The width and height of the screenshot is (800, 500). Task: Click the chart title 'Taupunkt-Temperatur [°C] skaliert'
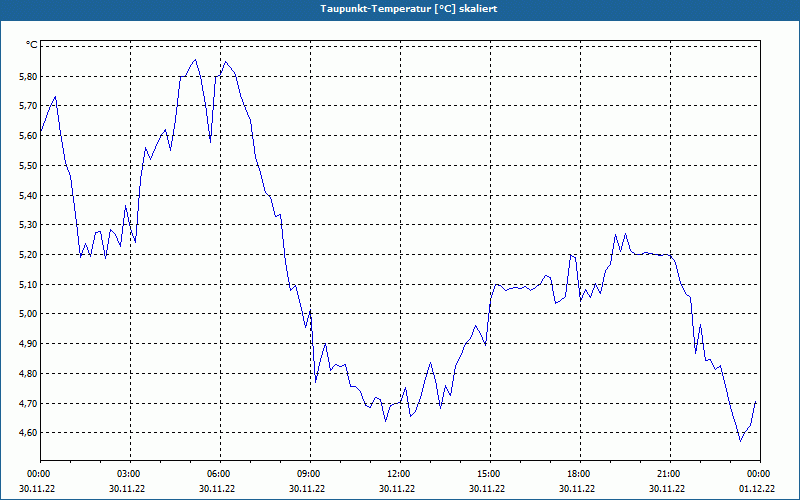click(409, 9)
